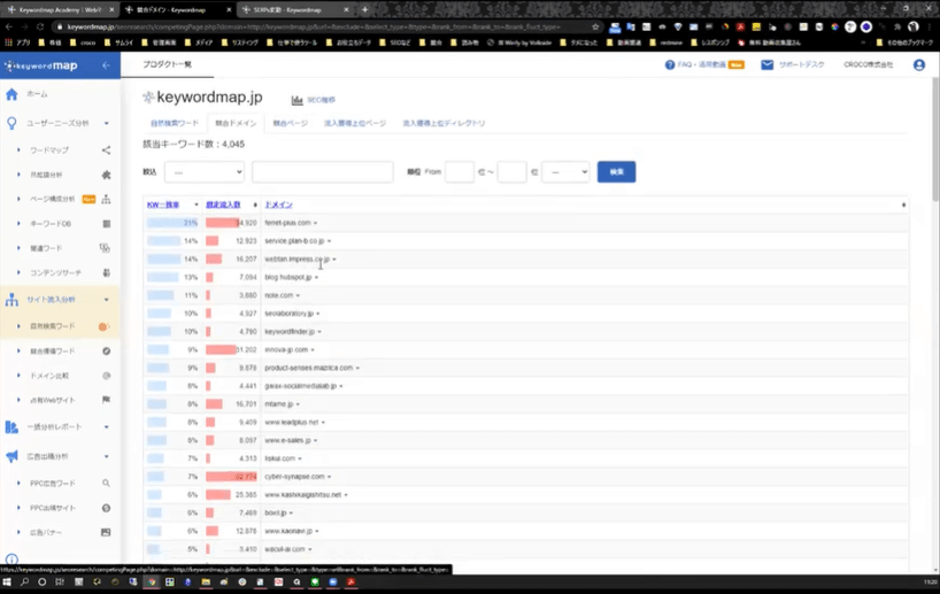This screenshot has height=595, width=941.
Task: Click the KW一致率 column header link
Action: (x=163, y=205)
